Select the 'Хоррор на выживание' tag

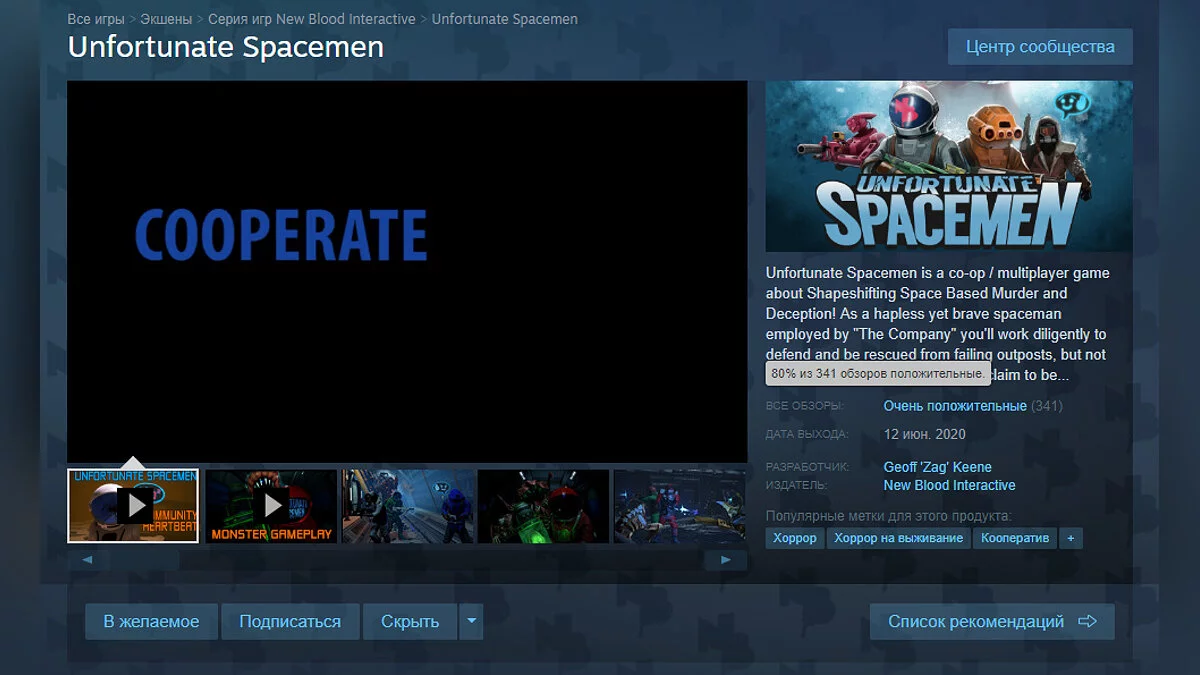pos(898,538)
